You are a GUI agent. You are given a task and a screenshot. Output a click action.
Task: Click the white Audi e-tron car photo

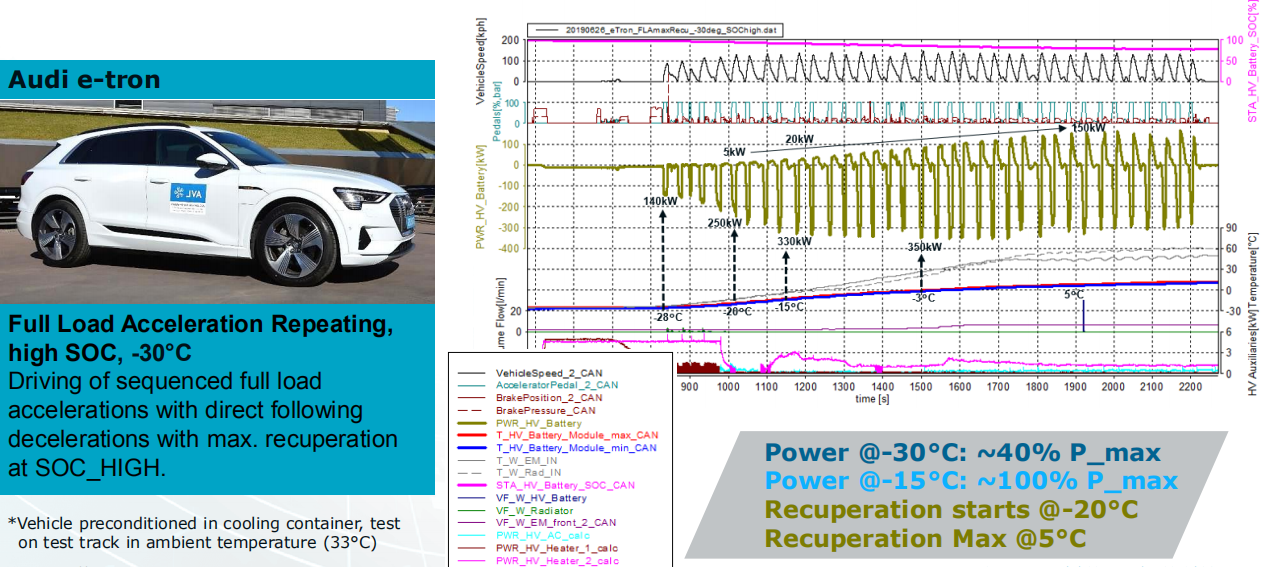217,201
